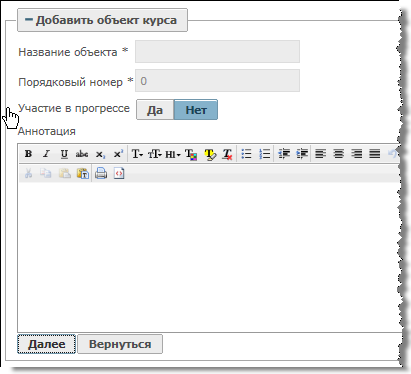
Task: Insert a bulleted list
Action: [x=246, y=154]
